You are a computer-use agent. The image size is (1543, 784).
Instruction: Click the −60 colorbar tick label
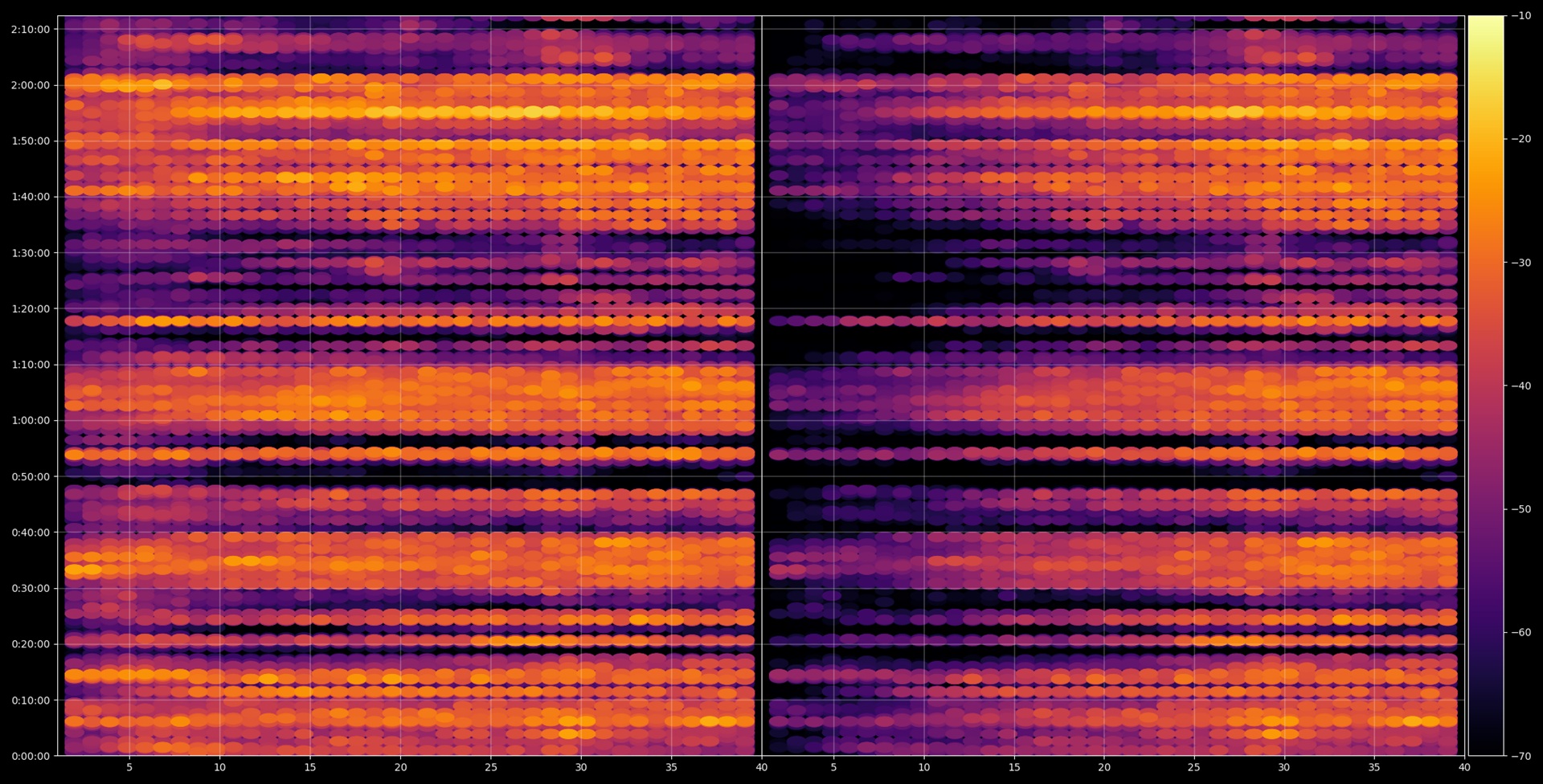click(x=1520, y=632)
